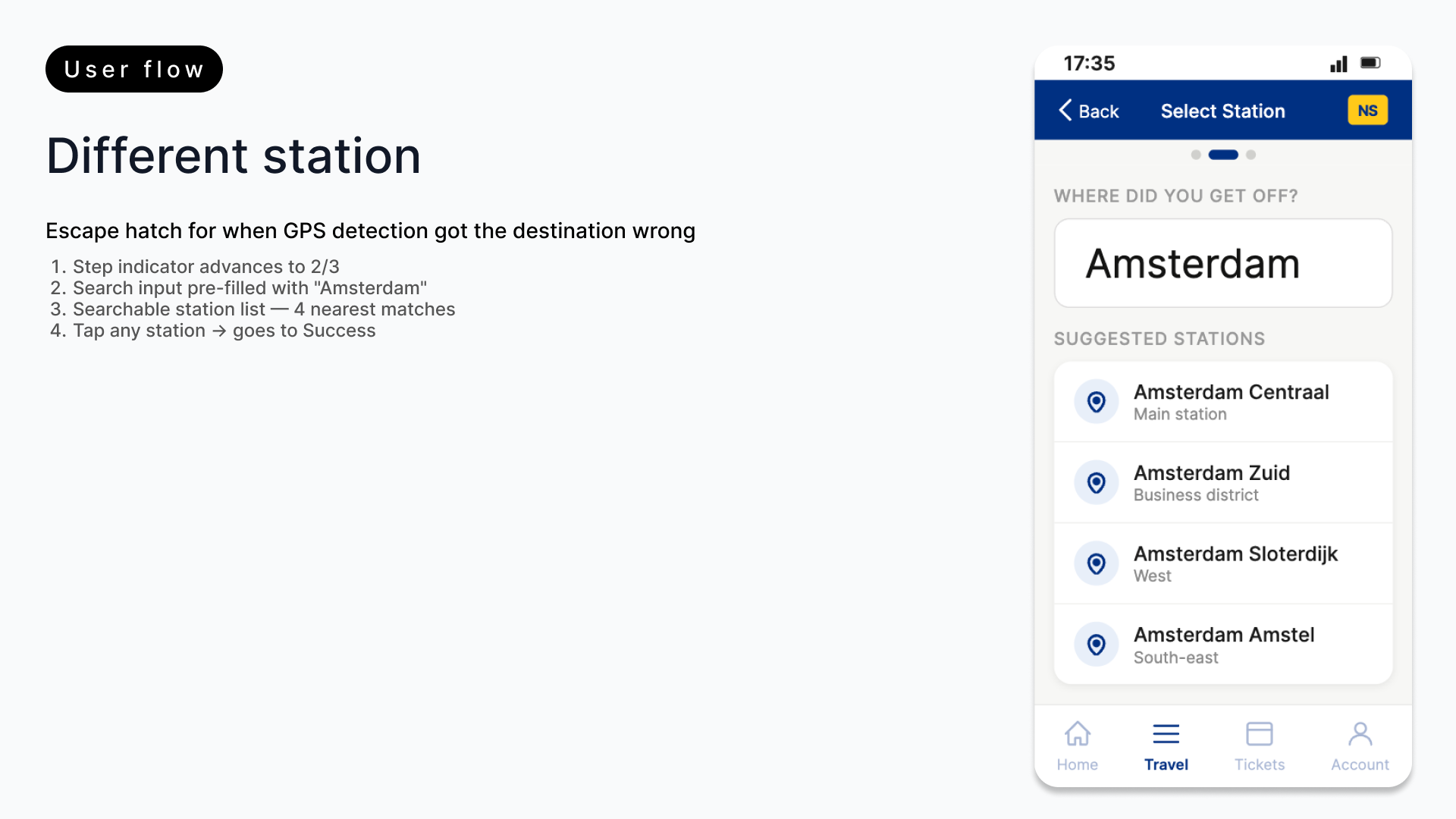1456x819 pixels.
Task: Tap the location pin beside Amsterdam Sloterdijk
Action: click(x=1096, y=564)
